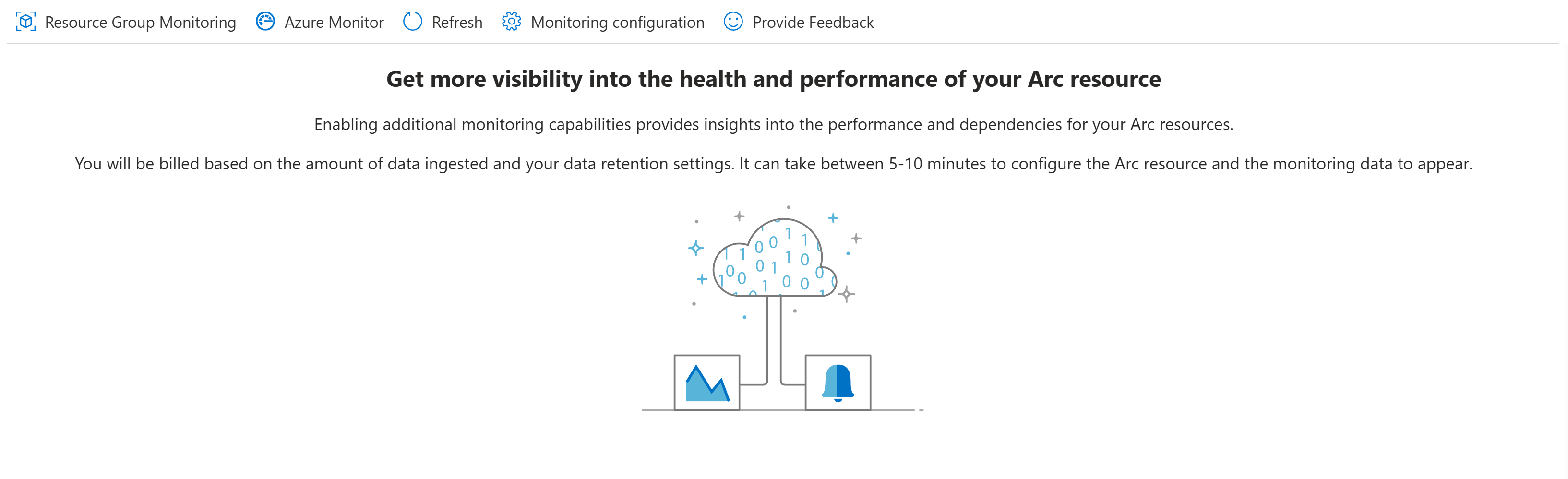
Task: Click the 'Get more visibility' heading
Action: [773, 79]
